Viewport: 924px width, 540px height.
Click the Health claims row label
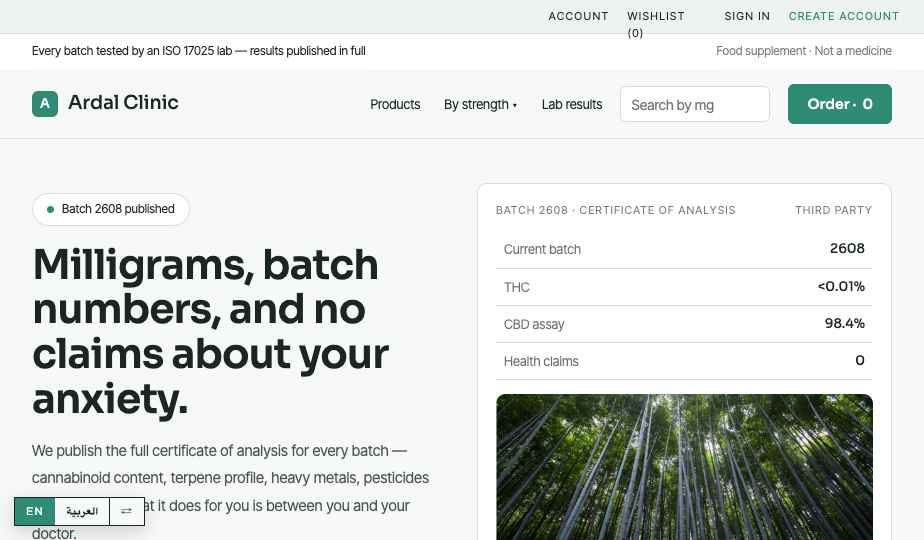[x=541, y=361]
